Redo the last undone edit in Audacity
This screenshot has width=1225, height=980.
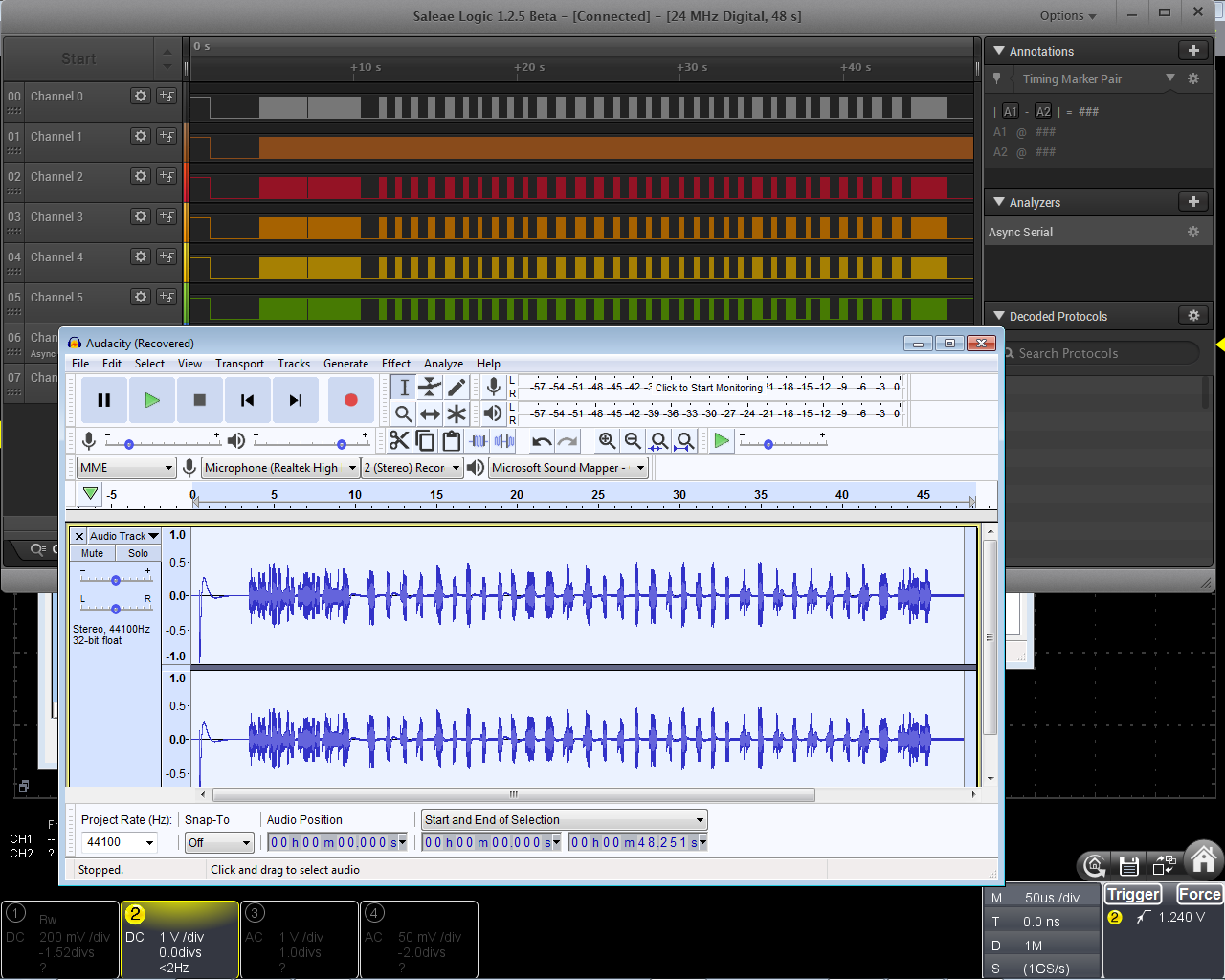[568, 440]
